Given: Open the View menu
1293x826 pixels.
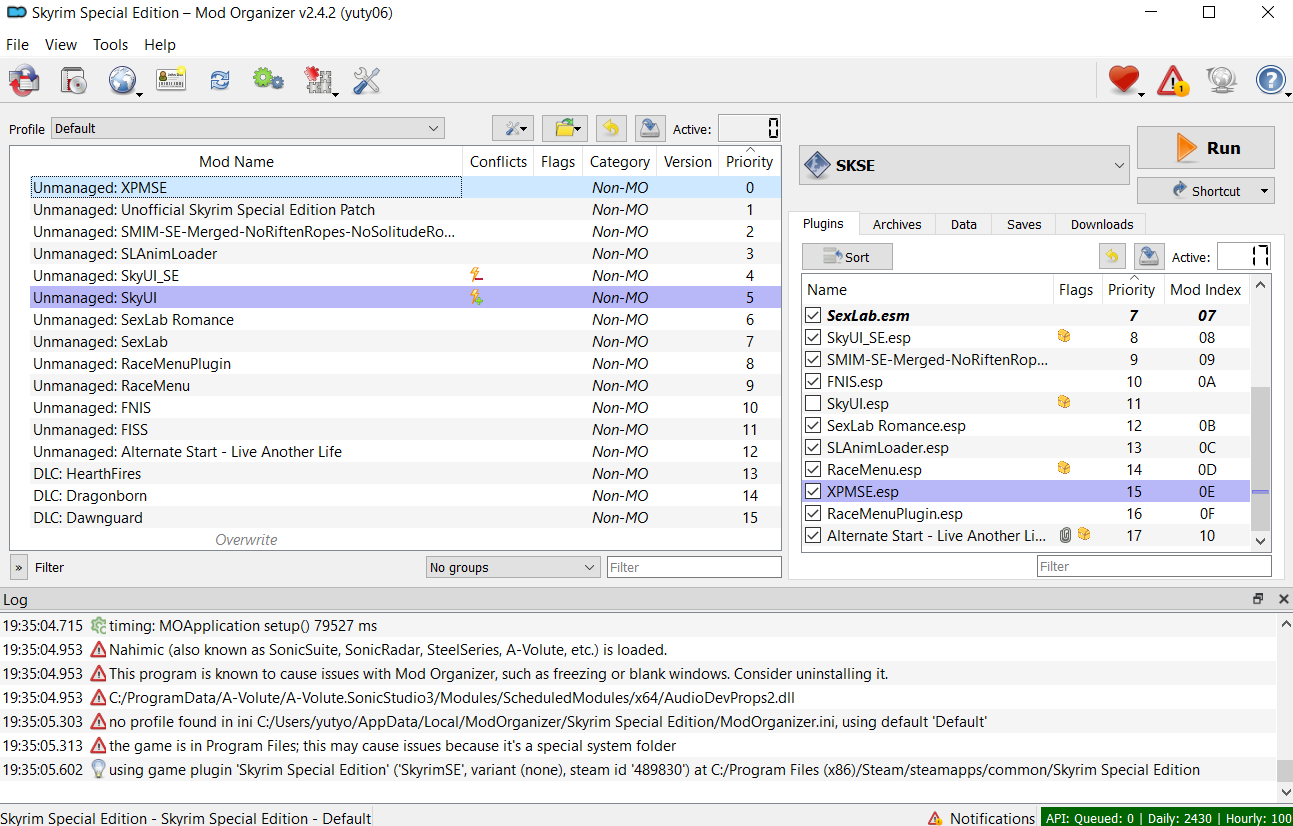Looking at the screenshot, I should 61,45.
